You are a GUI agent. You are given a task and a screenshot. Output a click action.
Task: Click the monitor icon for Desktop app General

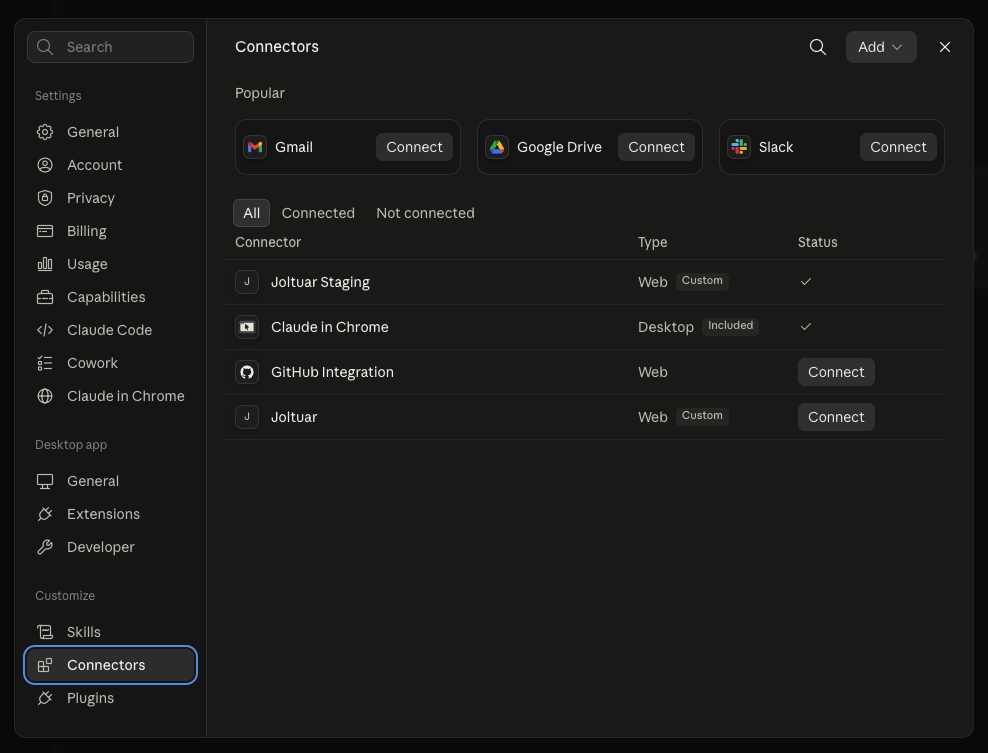(x=45, y=481)
